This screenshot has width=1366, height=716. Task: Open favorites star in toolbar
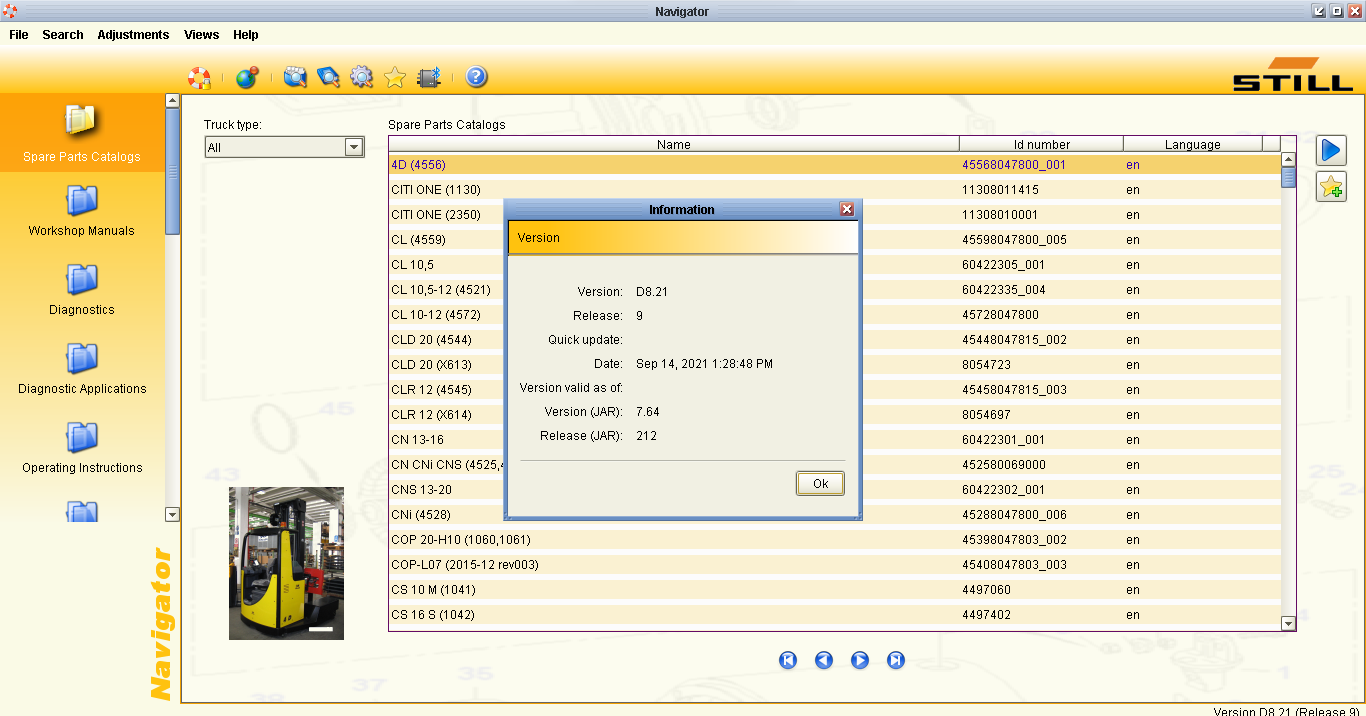click(x=395, y=77)
